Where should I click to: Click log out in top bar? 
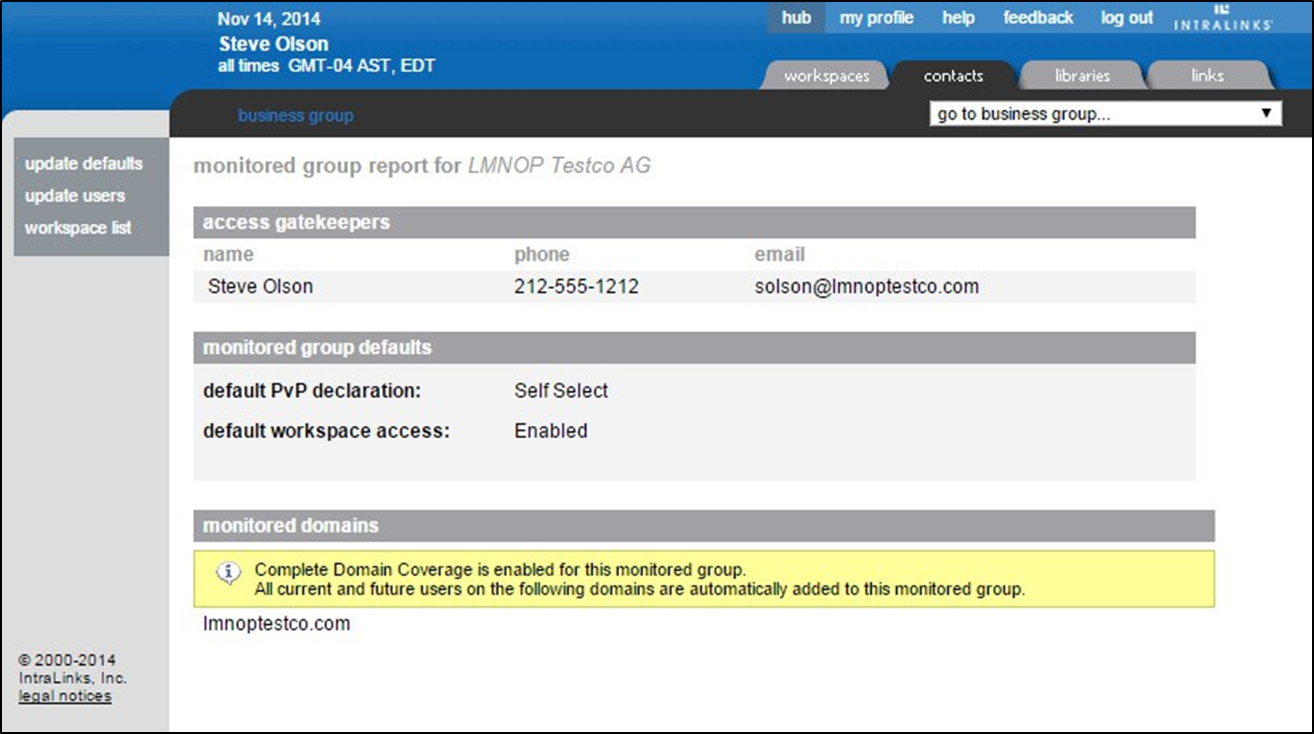[1127, 18]
